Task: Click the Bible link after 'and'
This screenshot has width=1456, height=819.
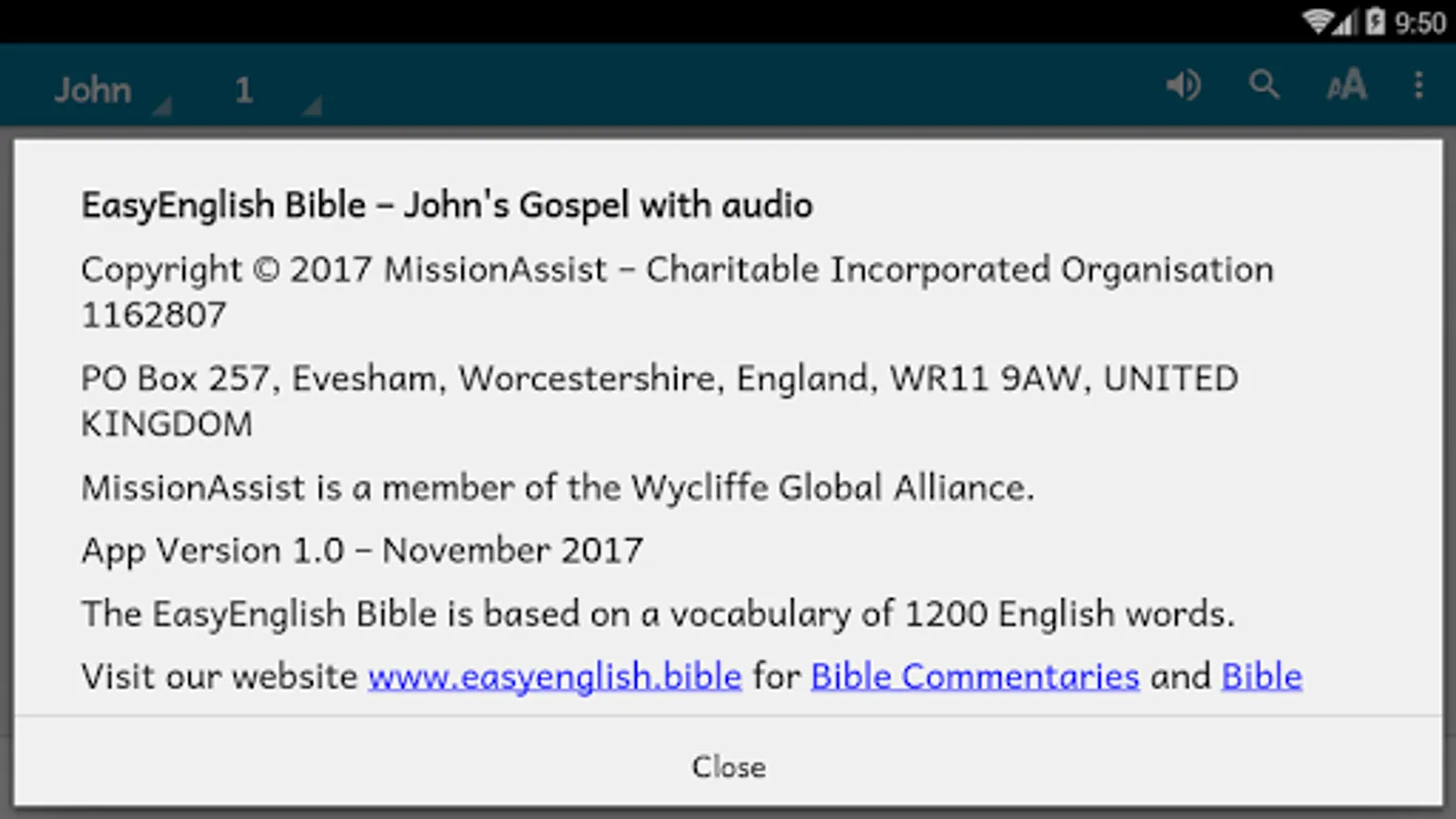Action: click(x=1261, y=677)
